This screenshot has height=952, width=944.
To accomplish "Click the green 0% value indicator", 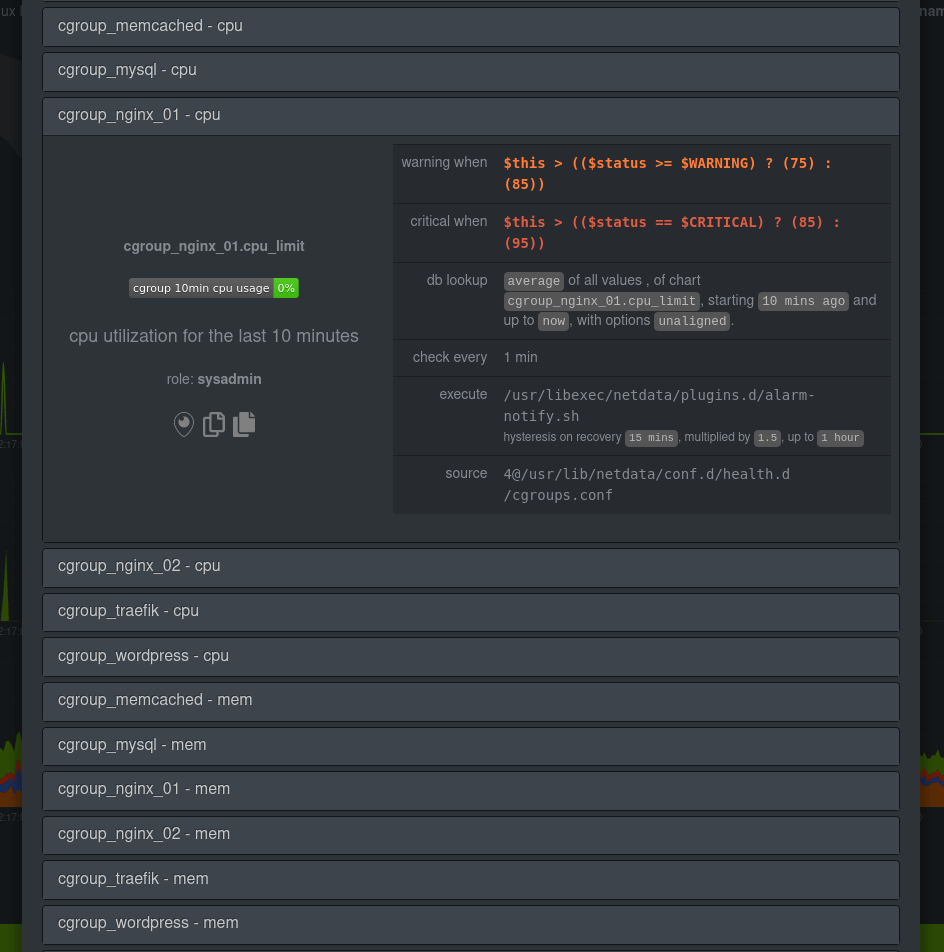I will pyautogui.click(x=286, y=287).
